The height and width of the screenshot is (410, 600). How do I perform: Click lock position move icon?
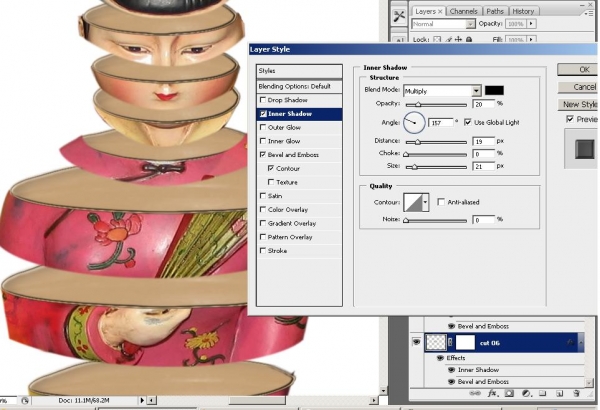pos(458,39)
